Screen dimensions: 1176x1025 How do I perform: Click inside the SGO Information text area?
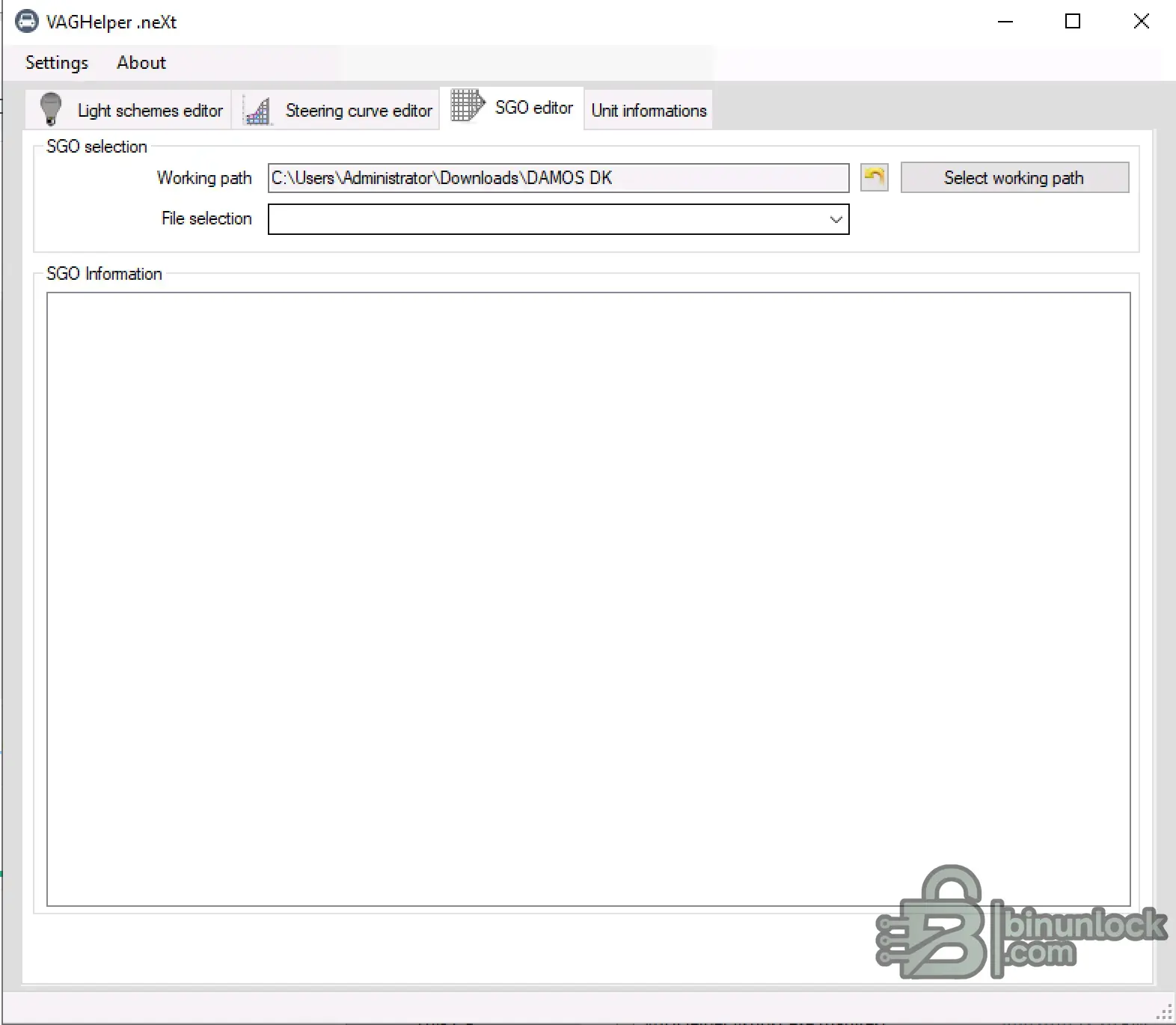tap(588, 599)
